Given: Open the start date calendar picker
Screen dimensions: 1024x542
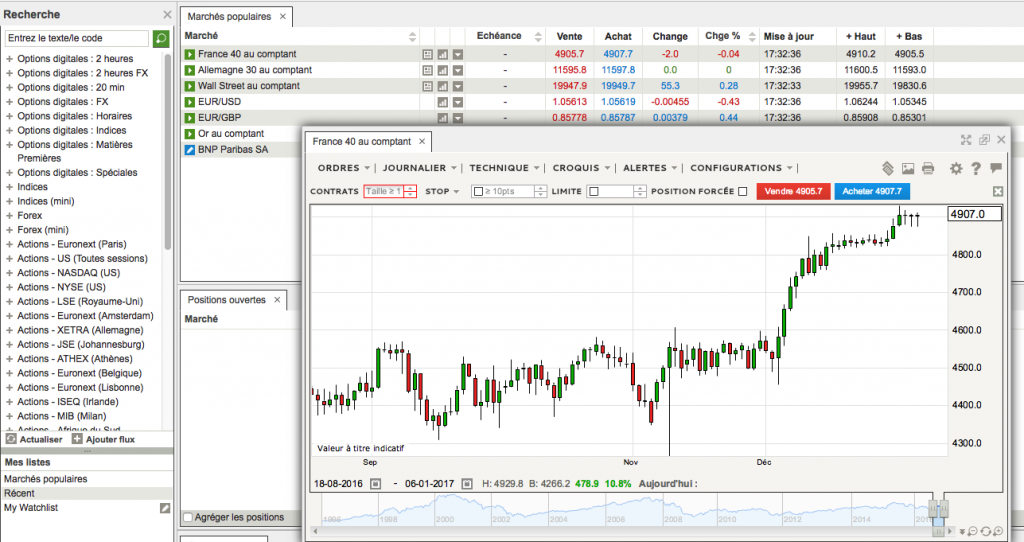Looking at the screenshot, I should (x=376, y=484).
